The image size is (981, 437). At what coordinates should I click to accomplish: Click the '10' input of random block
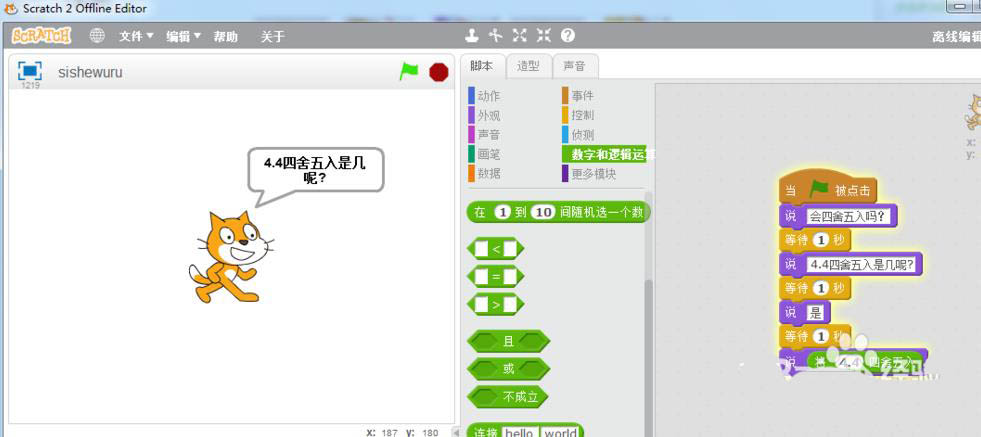click(544, 212)
